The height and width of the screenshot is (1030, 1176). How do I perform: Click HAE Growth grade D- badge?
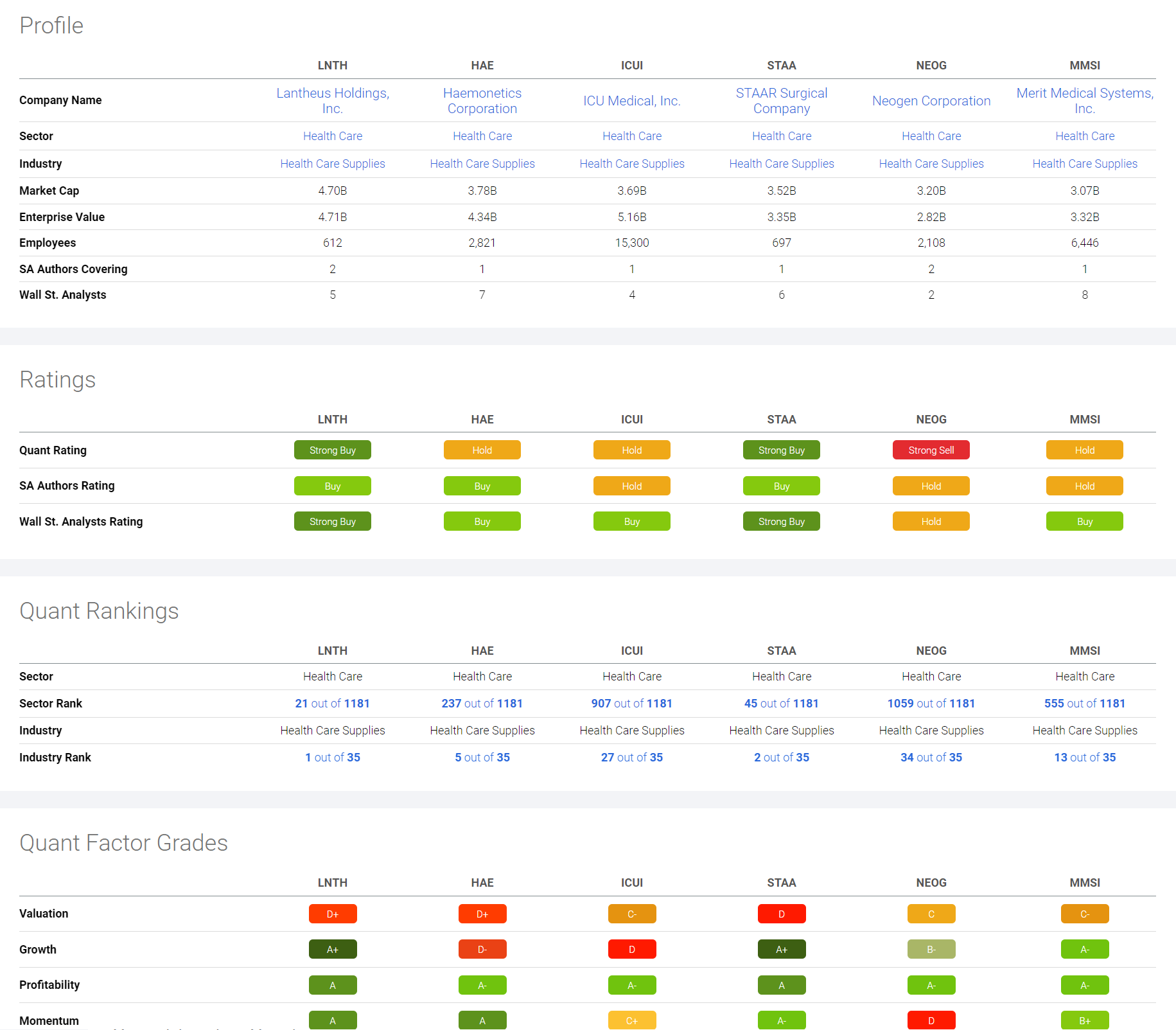(x=482, y=950)
